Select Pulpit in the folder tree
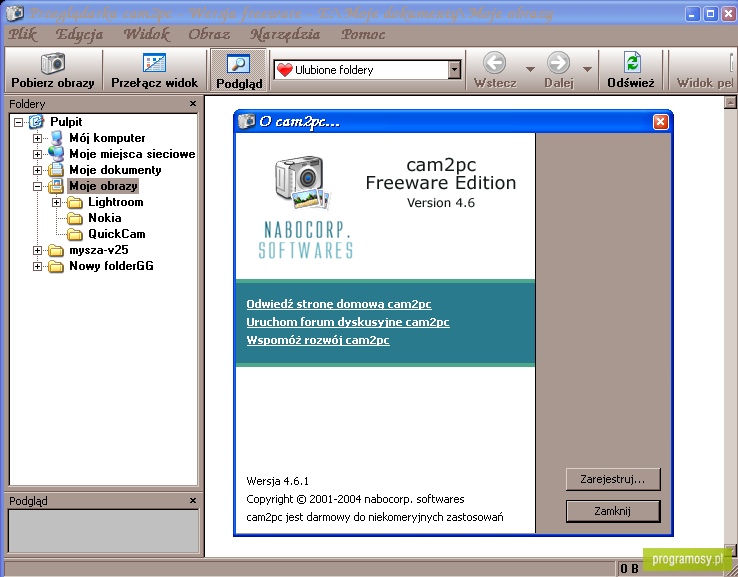Image resolution: width=738 pixels, height=577 pixels. tap(66, 122)
